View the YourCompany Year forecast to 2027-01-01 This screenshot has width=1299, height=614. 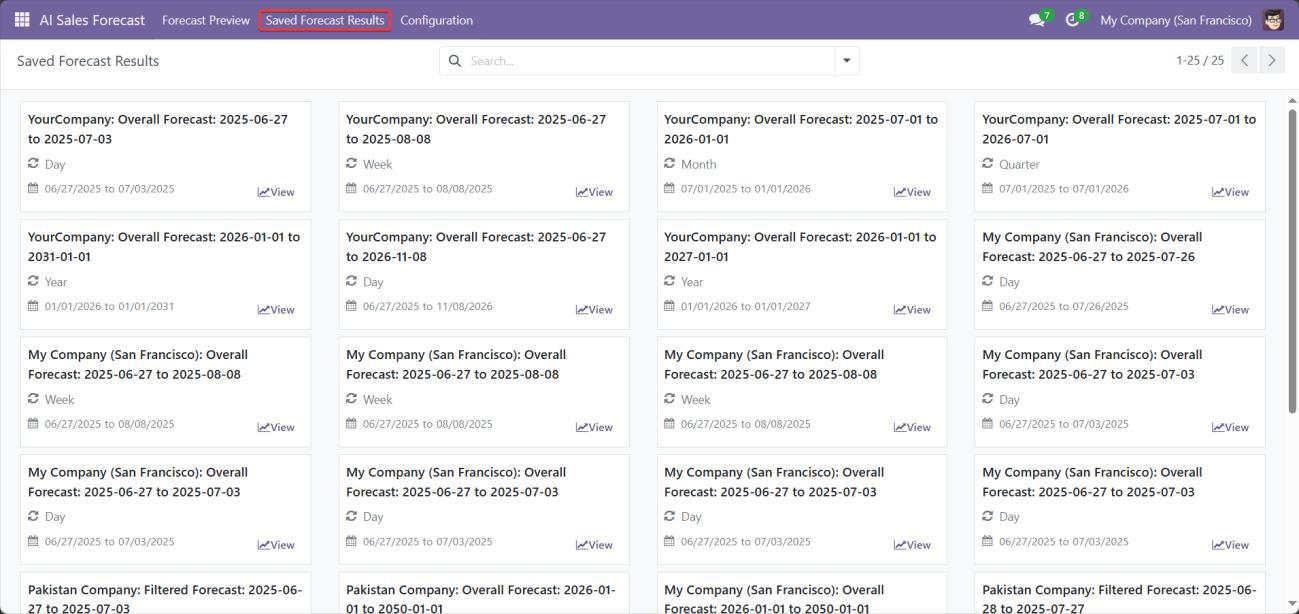coord(912,310)
